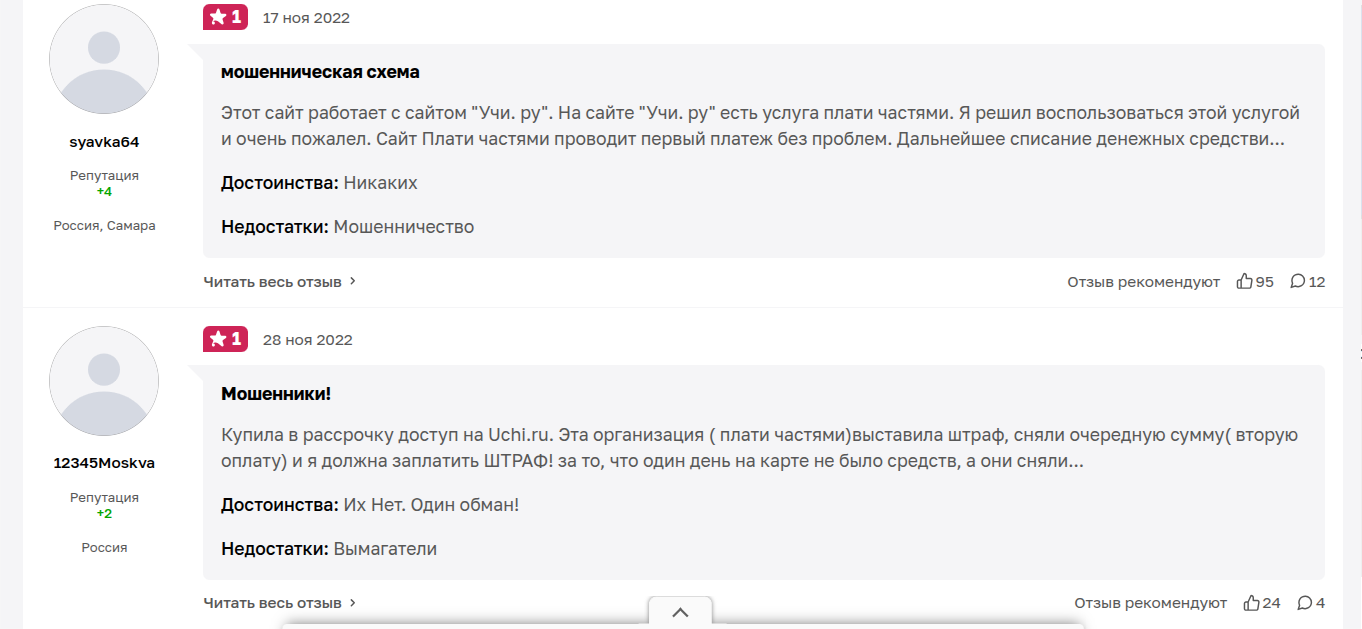Click the location link 'Россия, Самара'
Image resolution: width=1362 pixels, height=629 pixels.
click(x=104, y=225)
